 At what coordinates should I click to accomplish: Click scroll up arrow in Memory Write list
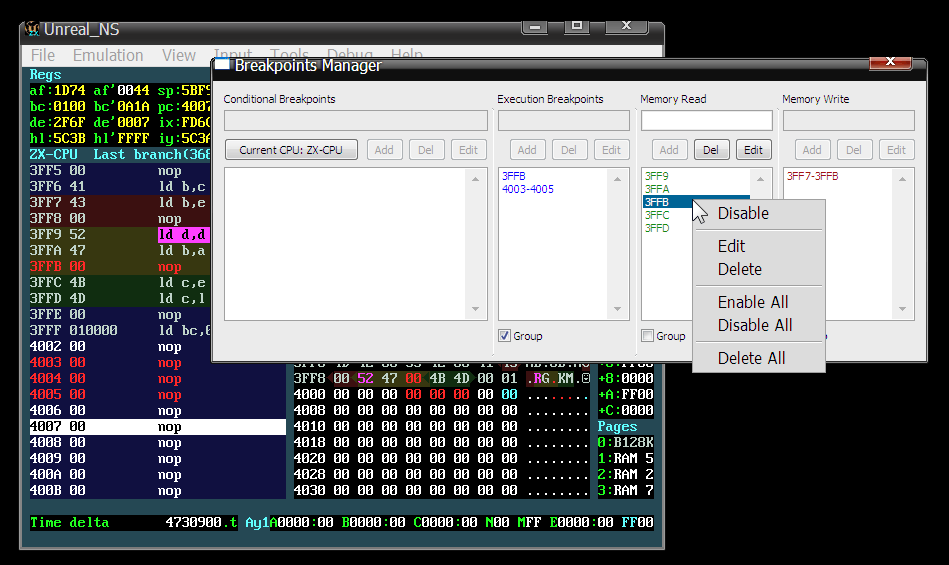(x=902, y=179)
